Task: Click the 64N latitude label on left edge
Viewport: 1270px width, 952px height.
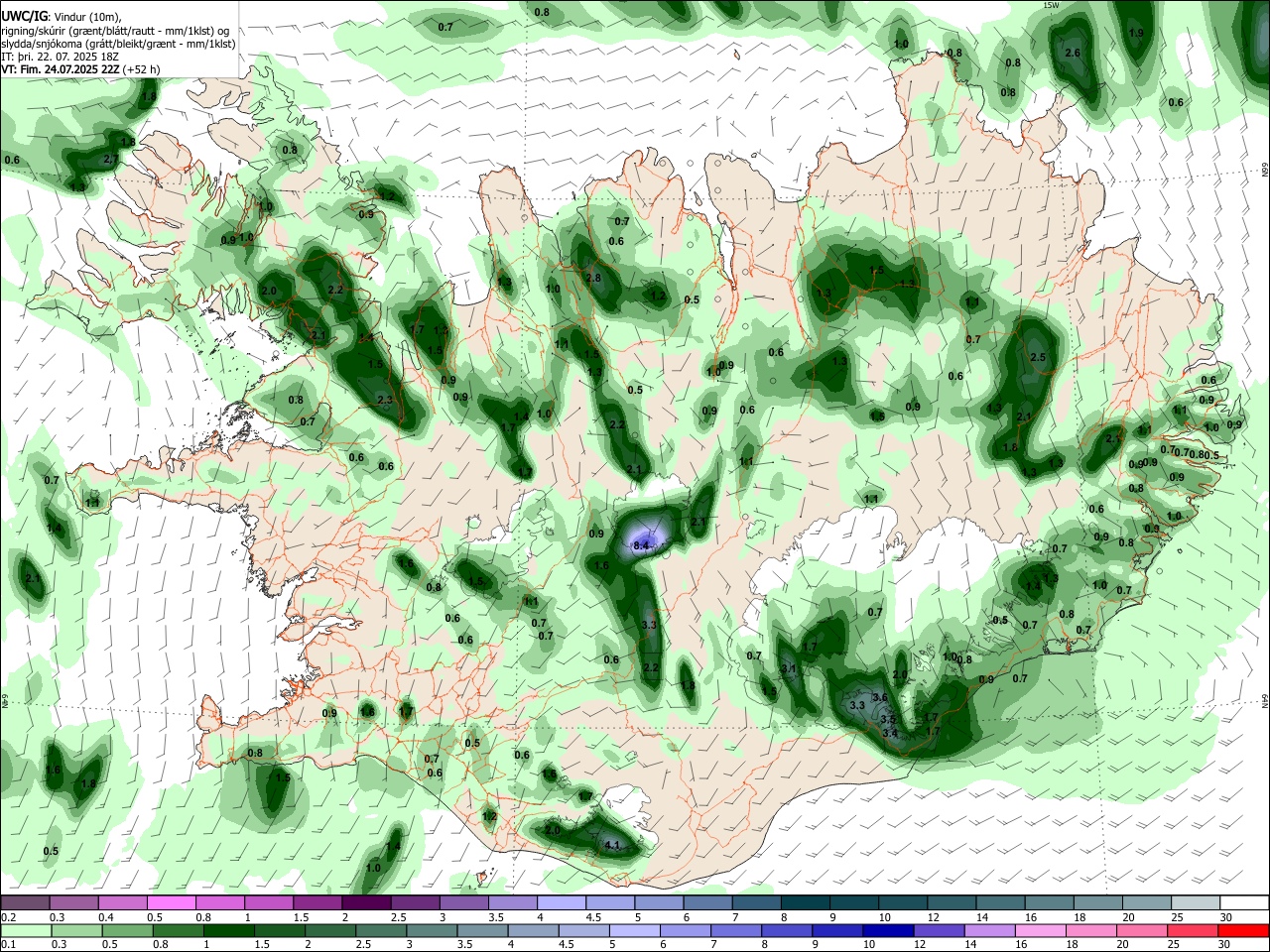Action: tap(5, 700)
